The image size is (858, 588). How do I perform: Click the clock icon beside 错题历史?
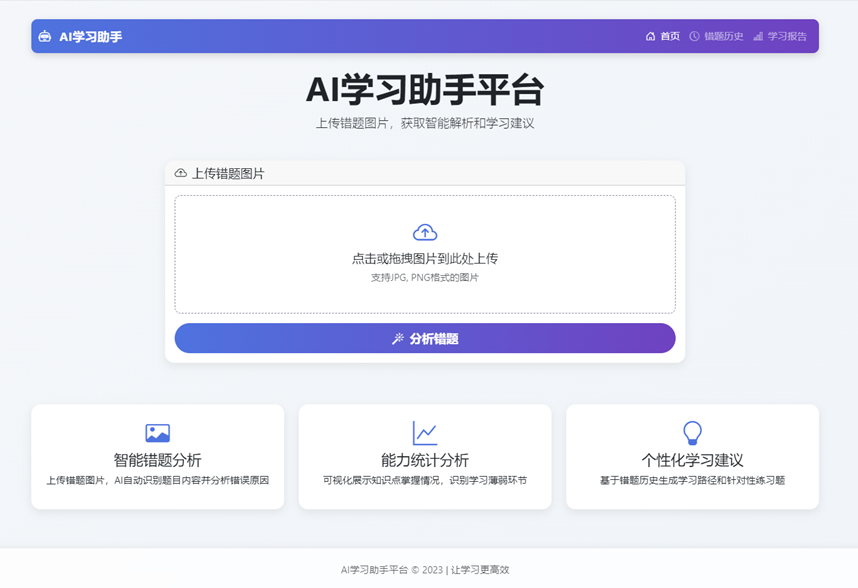694,37
